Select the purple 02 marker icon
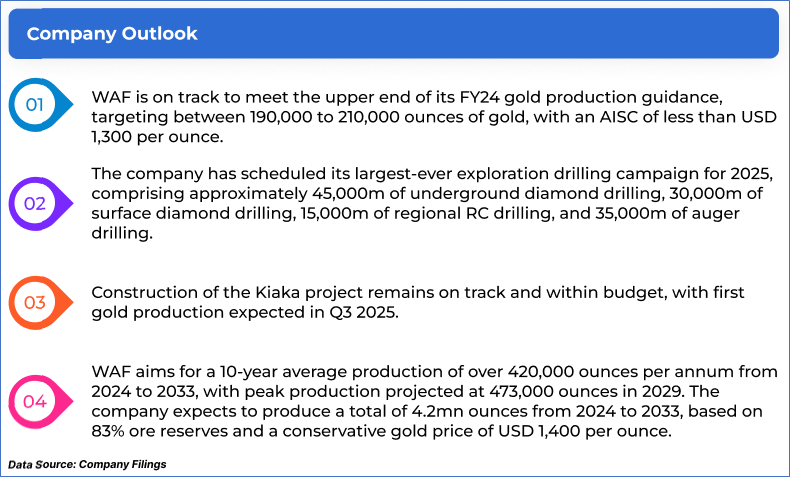This screenshot has height=477, width=790. [37, 203]
